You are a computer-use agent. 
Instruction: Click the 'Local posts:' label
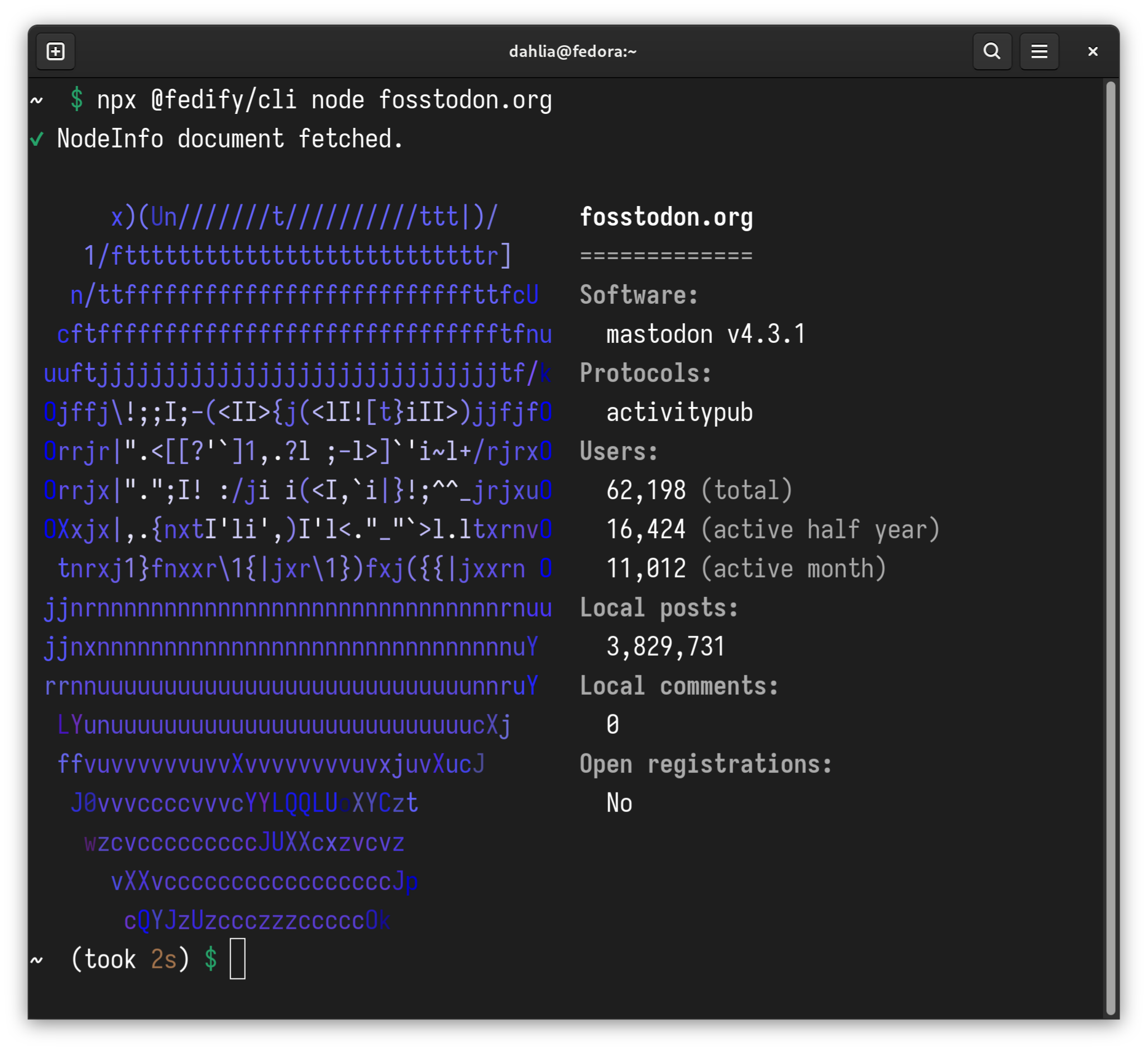[659, 608]
